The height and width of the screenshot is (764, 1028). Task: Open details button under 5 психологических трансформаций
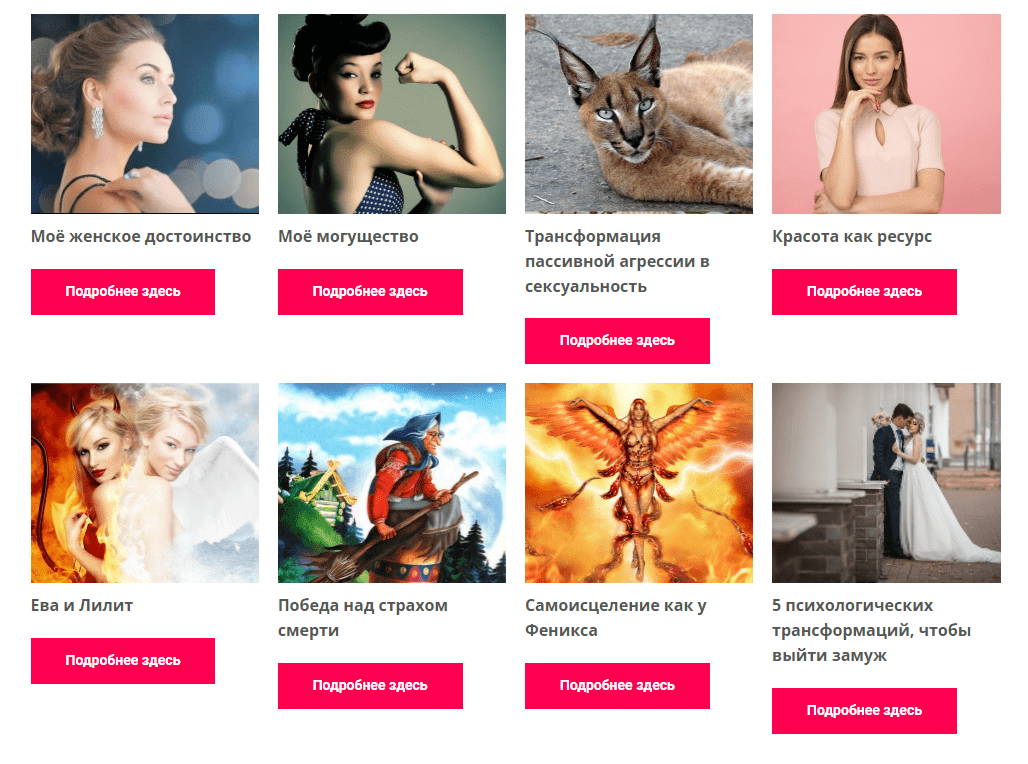[865, 711]
